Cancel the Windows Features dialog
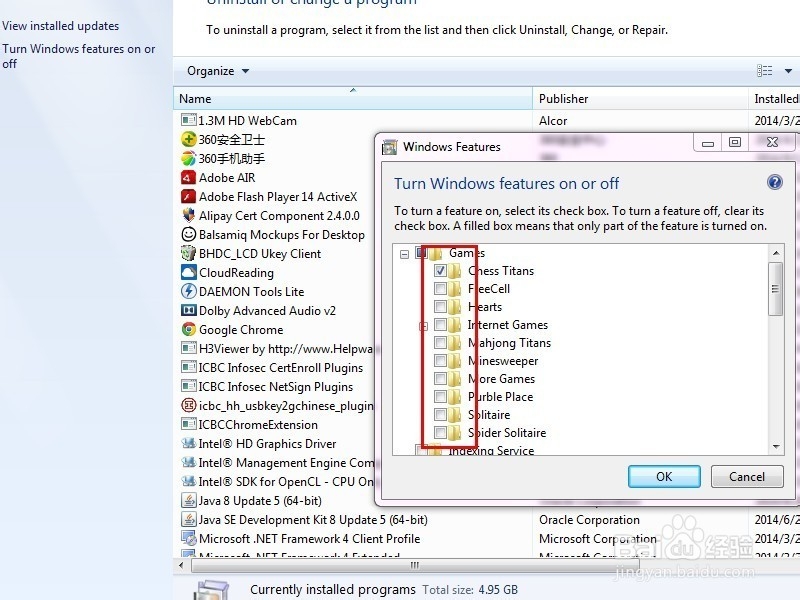This screenshot has width=800, height=600. [747, 477]
